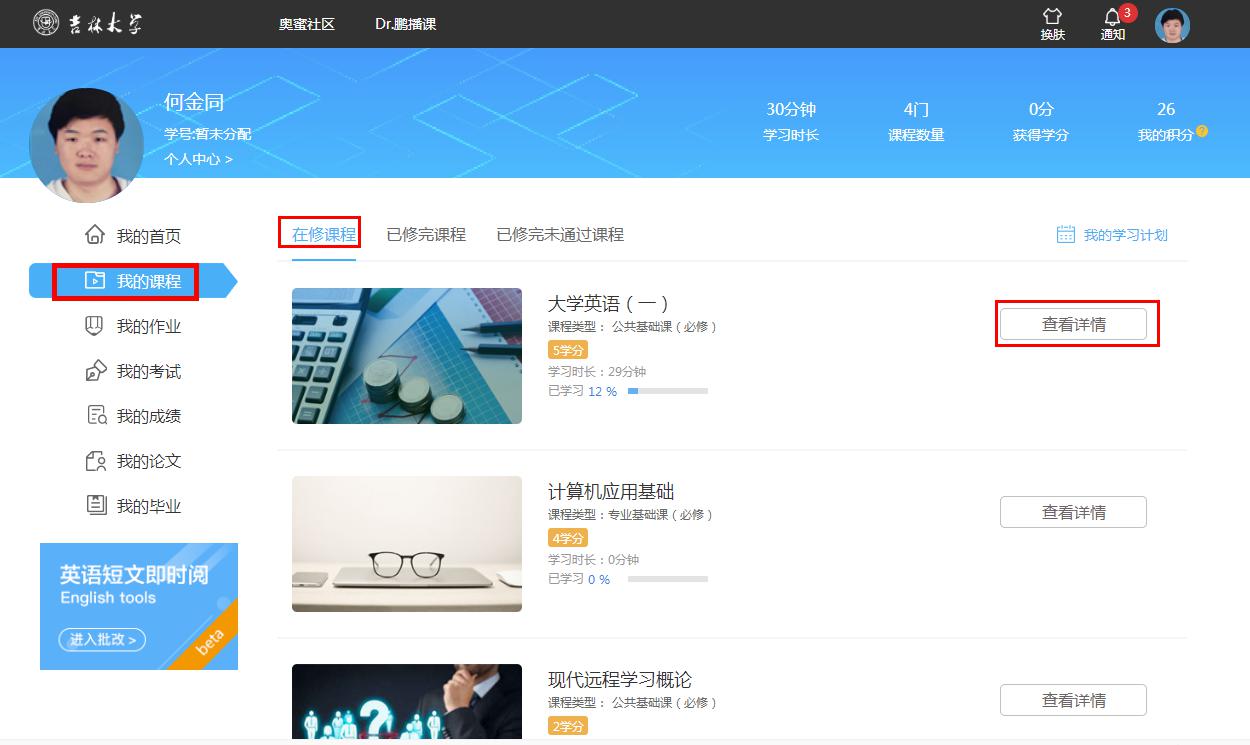Image resolution: width=1250 pixels, height=745 pixels.
Task: Open the 通知 notification bell
Action: tap(1112, 17)
